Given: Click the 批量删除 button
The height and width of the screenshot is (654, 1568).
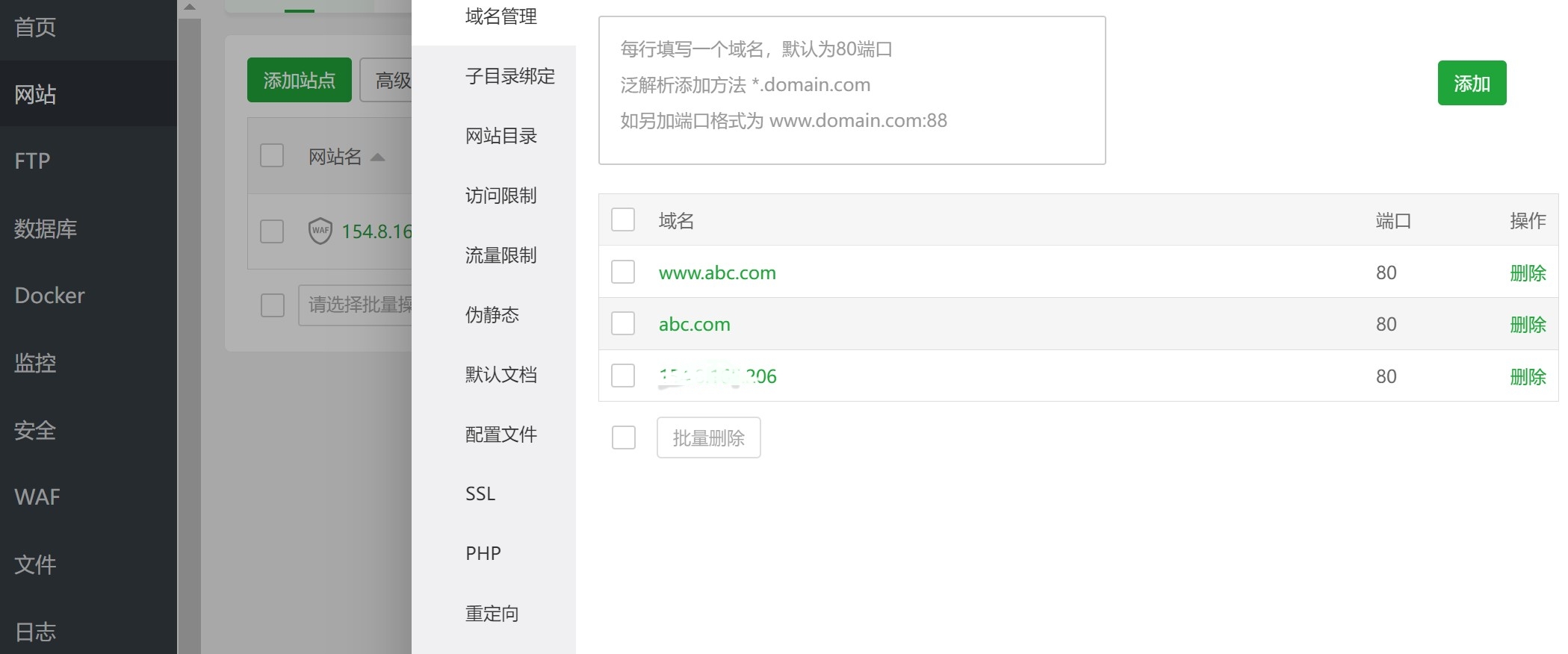Looking at the screenshot, I should pyautogui.click(x=708, y=437).
